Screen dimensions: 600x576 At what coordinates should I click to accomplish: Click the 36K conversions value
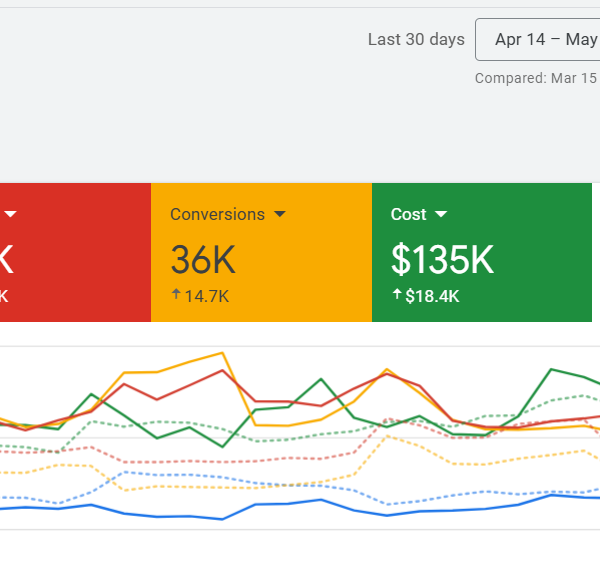pos(203,260)
